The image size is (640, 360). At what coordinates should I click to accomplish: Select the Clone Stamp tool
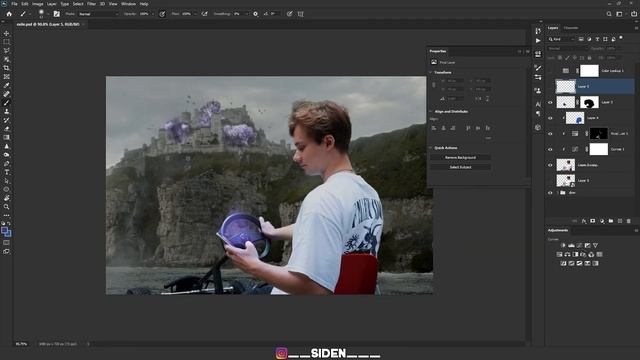pyautogui.click(x=7, y=111)
